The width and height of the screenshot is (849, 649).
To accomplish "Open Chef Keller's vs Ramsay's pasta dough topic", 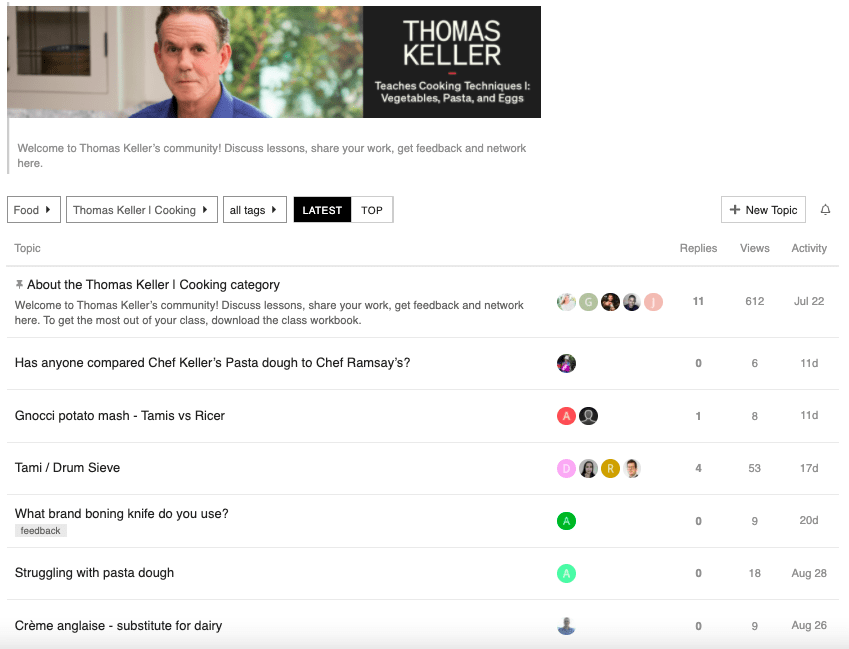I will pyautogui.click(x=212, y=363).
